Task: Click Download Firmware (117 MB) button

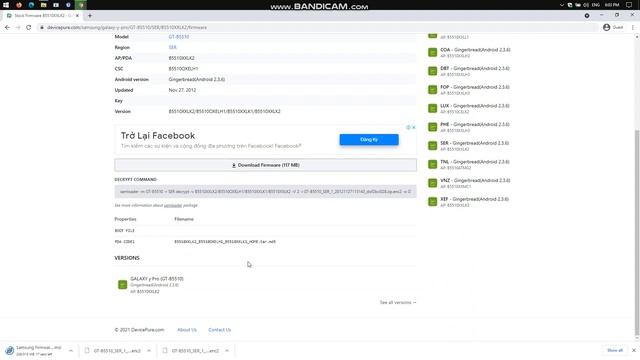Action: 265,165
